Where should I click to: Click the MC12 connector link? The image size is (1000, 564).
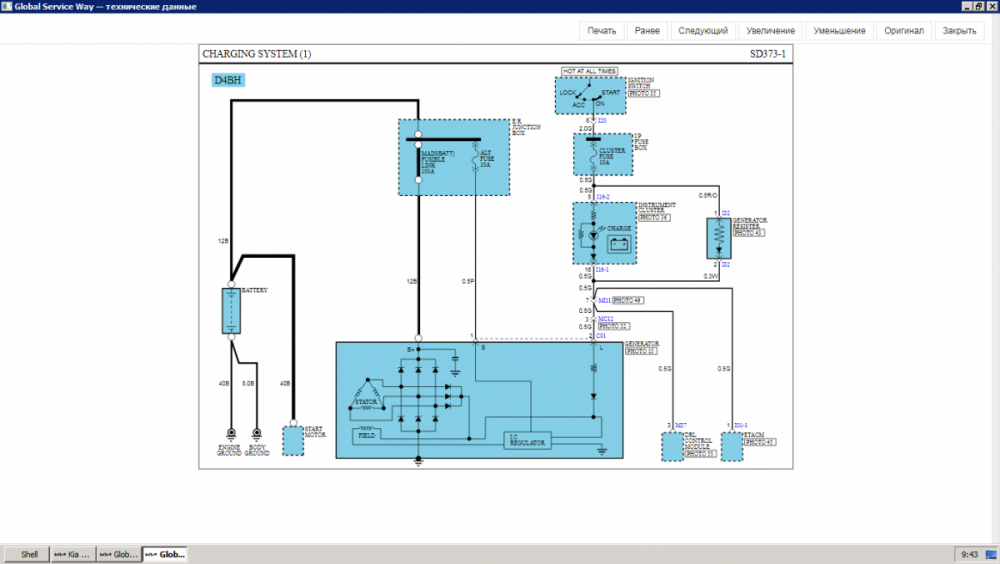point(604,319)
